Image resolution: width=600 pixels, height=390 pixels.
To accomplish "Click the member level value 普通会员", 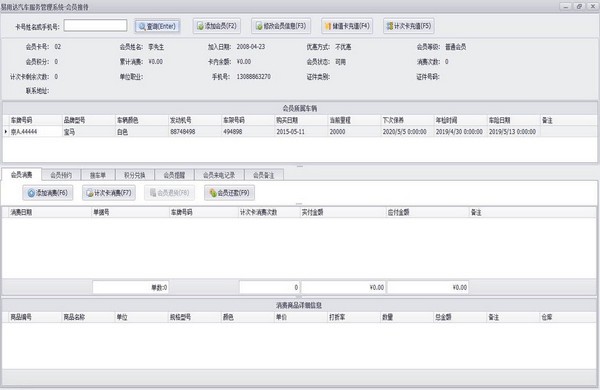I will point(456,47).
